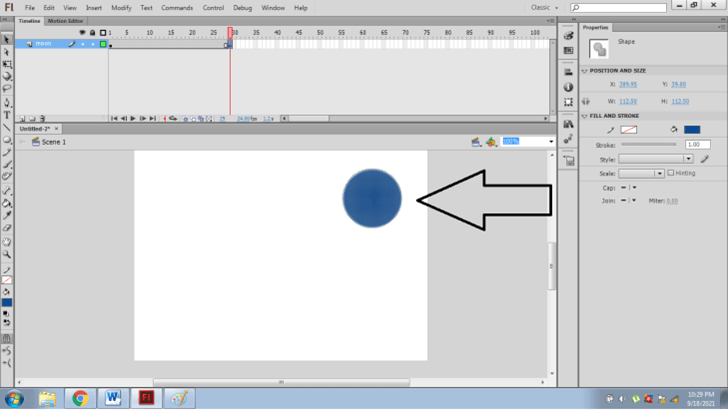Viewport: 728px width, 410px height.
Task: Switch to the Motion Editor tab
Action: coord(65,21)
